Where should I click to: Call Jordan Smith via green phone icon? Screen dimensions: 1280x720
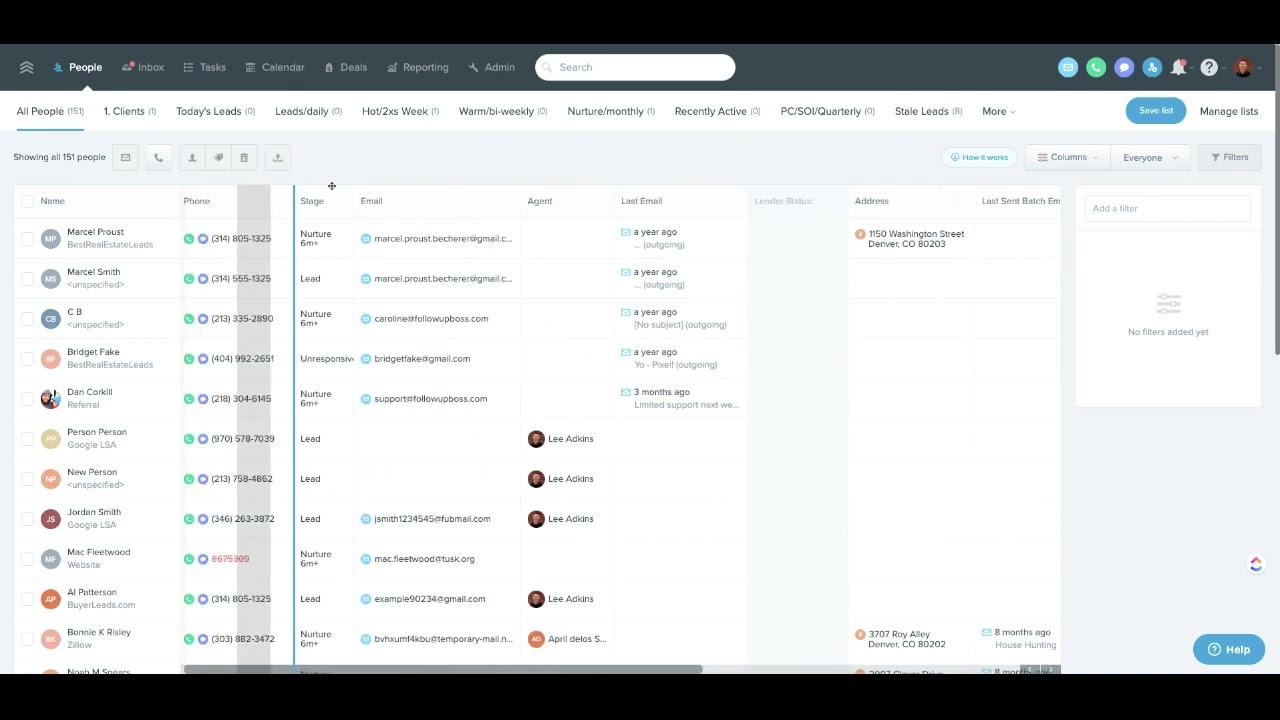click(x=189, y=519)
